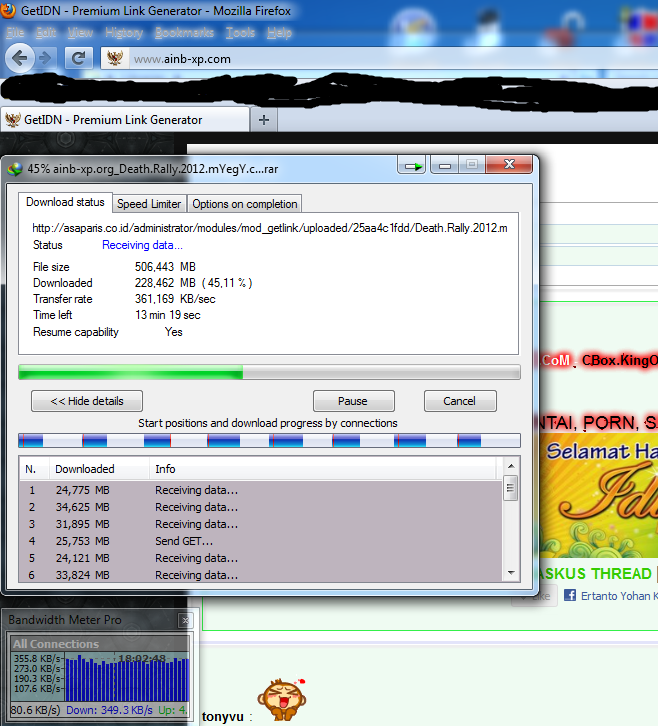The width and height of the screenshot is (658, 726).
Task: Open the Tools menu
Action: [x=240, y=32]
